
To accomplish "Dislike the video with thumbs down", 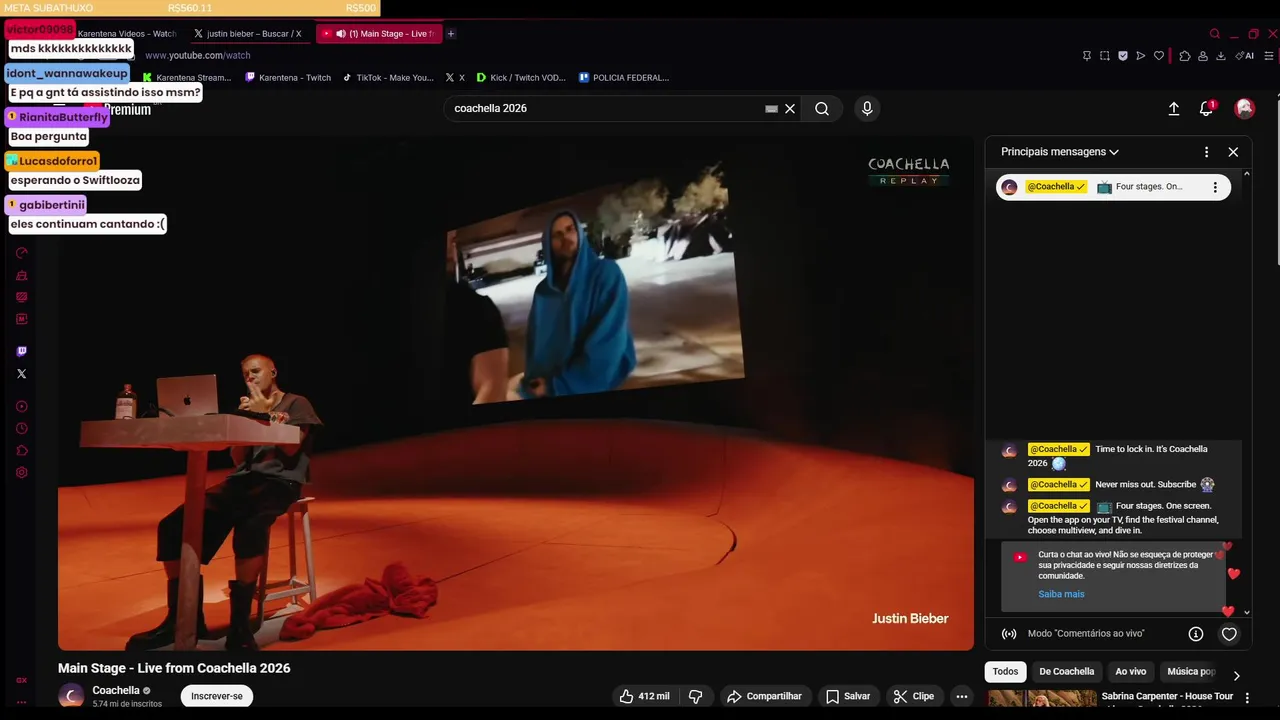I will (696, 696).
